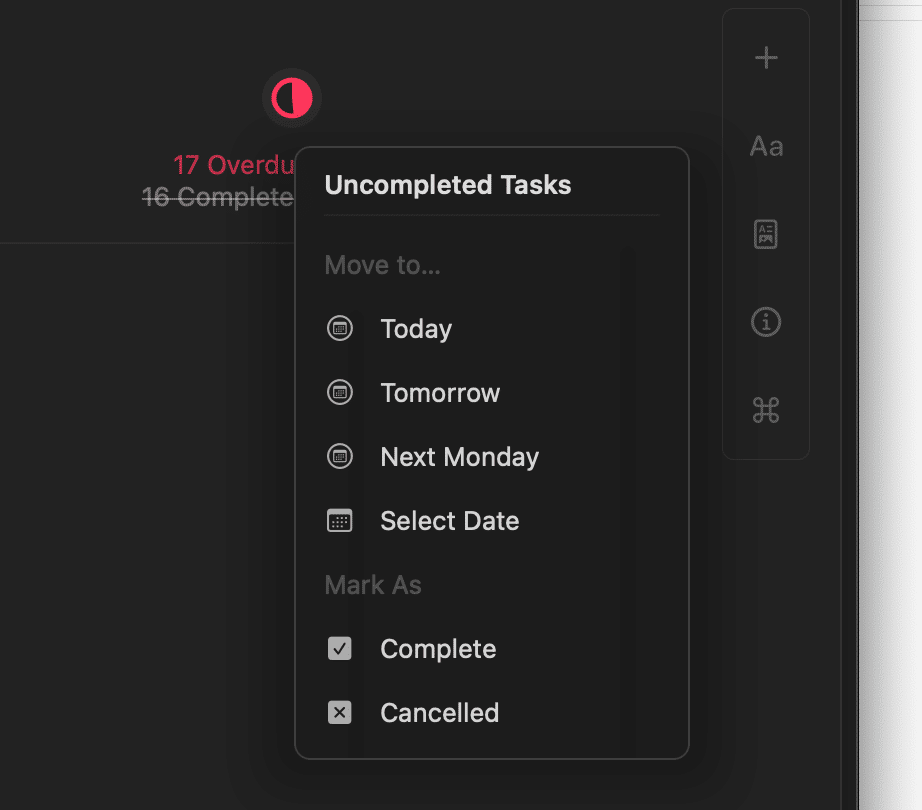Image resolution: width=922 pixels, height=810 pixels.
Task: Click the calendar grid icon beside Select Date
Action: [340, 520]
